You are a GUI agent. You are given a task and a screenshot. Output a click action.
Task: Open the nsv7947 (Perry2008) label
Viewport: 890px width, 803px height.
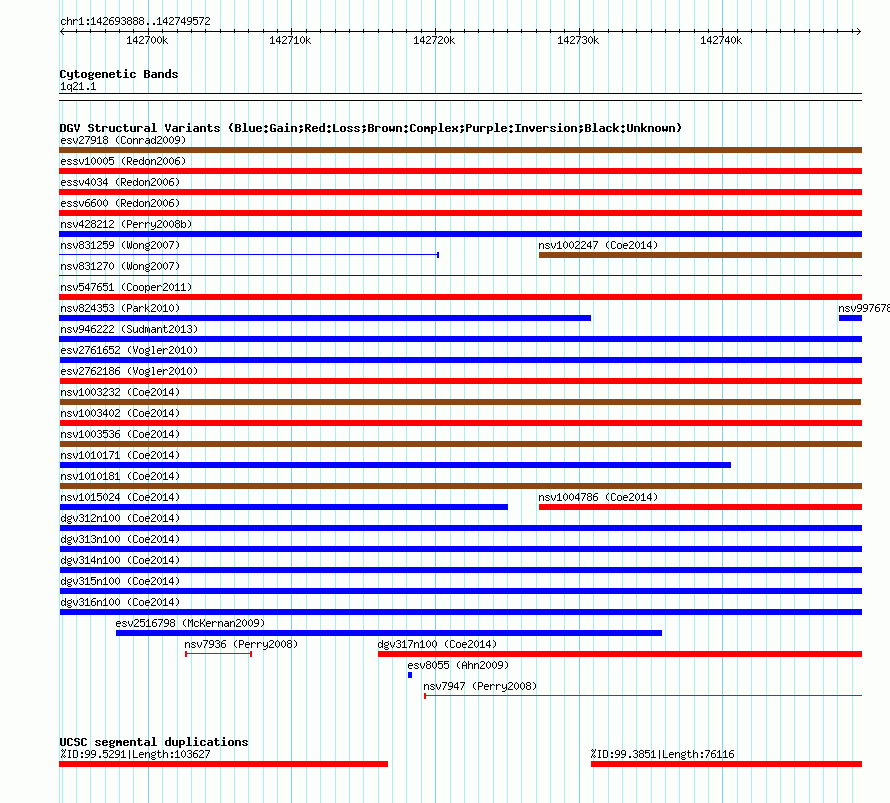coord(480,686)
